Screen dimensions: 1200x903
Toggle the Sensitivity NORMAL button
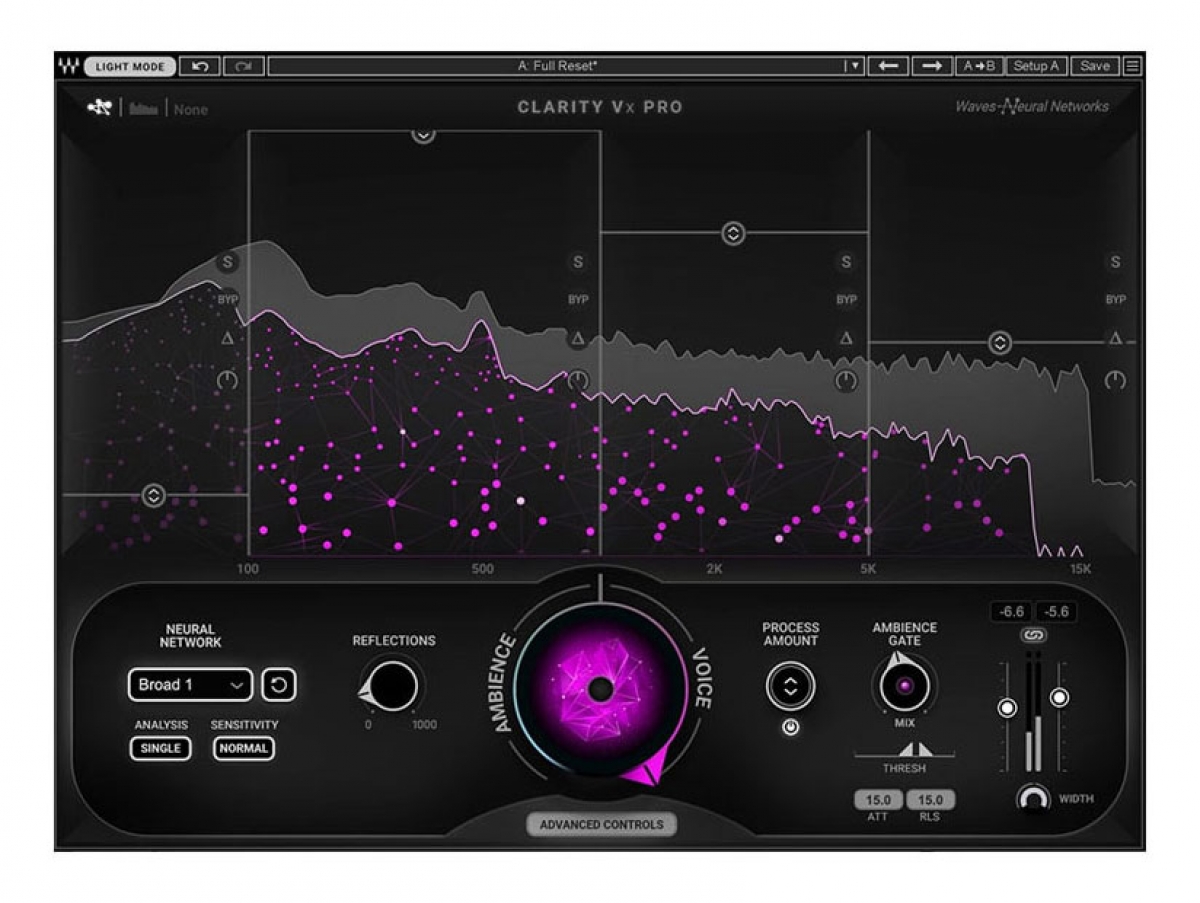(244, 748)
